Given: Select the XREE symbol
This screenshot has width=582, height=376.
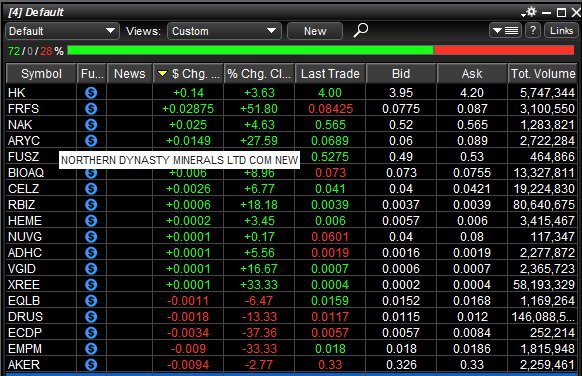Looking at the screenshot, I should point(24,284).
